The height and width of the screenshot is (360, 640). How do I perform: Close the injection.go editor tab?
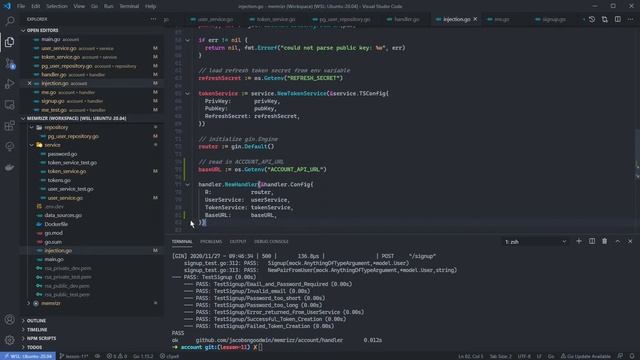475,19
